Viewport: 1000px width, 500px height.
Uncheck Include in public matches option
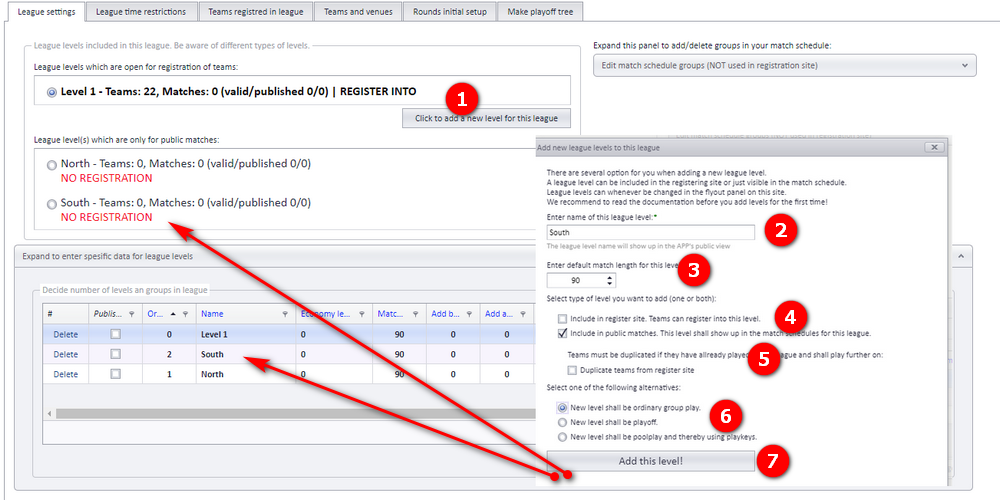tap(562, 333)
